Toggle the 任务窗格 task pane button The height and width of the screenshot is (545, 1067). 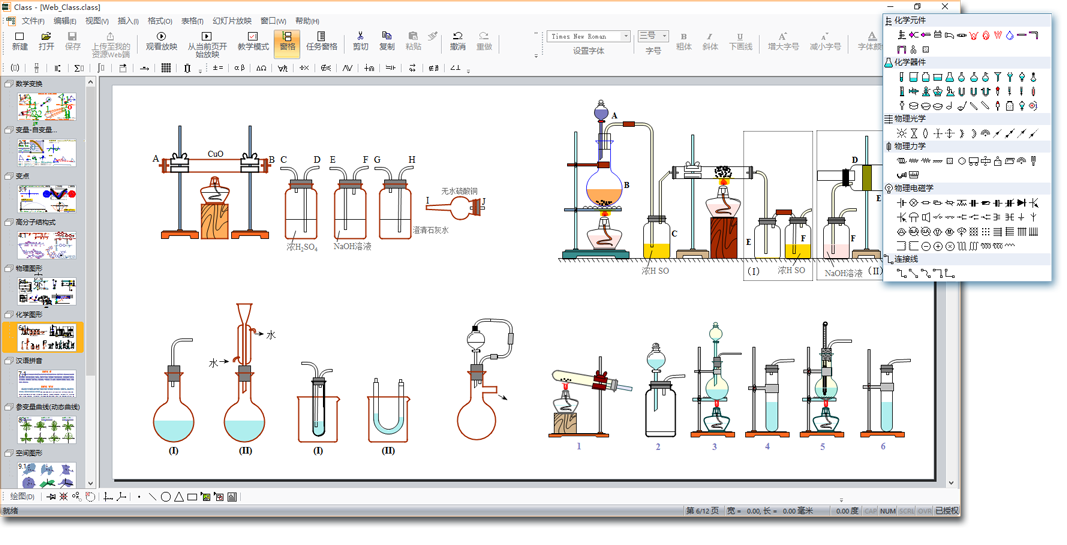[321, 40]
